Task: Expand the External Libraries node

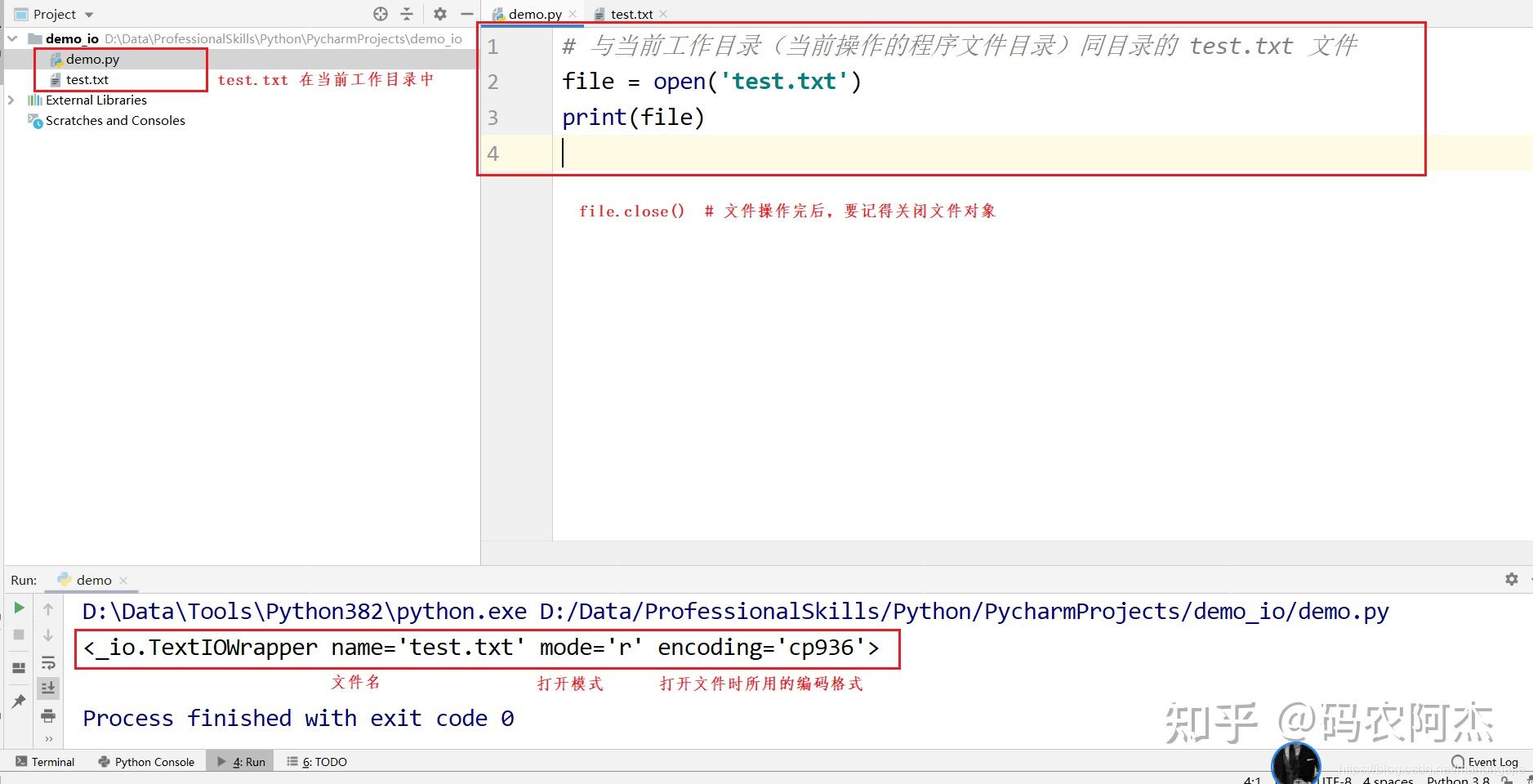Action: tap(11, 100)
